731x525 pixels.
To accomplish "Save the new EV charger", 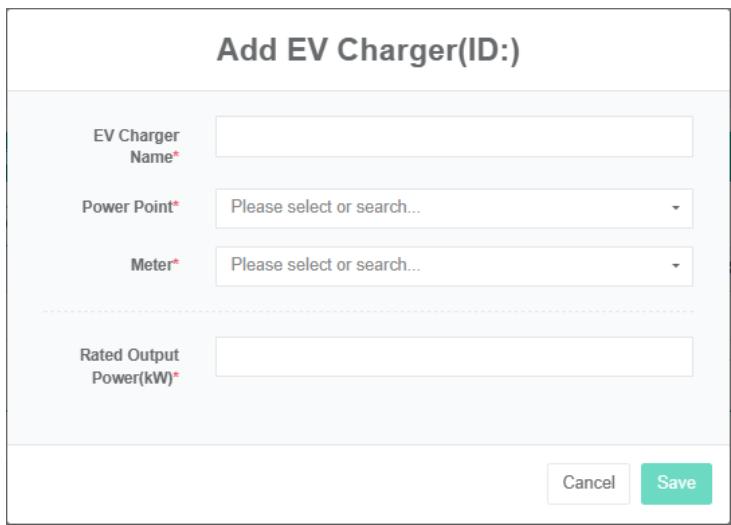I will [x=676, y=483].
